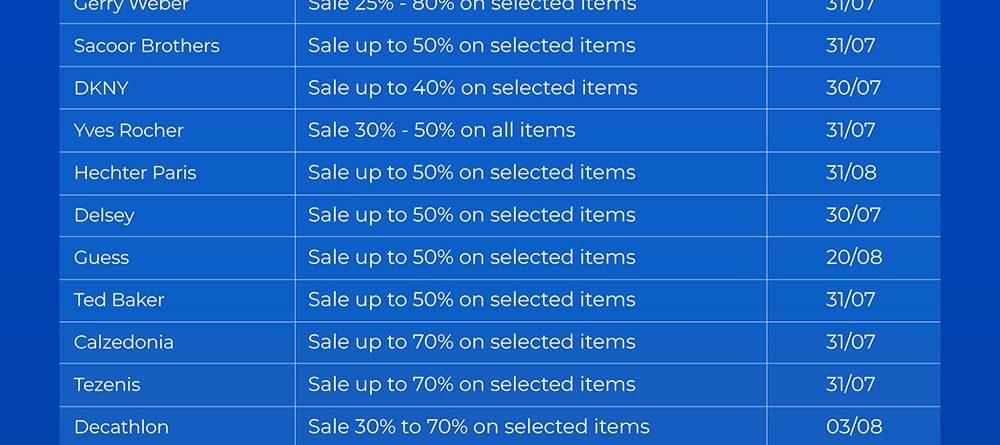
Task: Click Yves Rocher's 30% - 50% sale text
Action: tap(441, 131)
